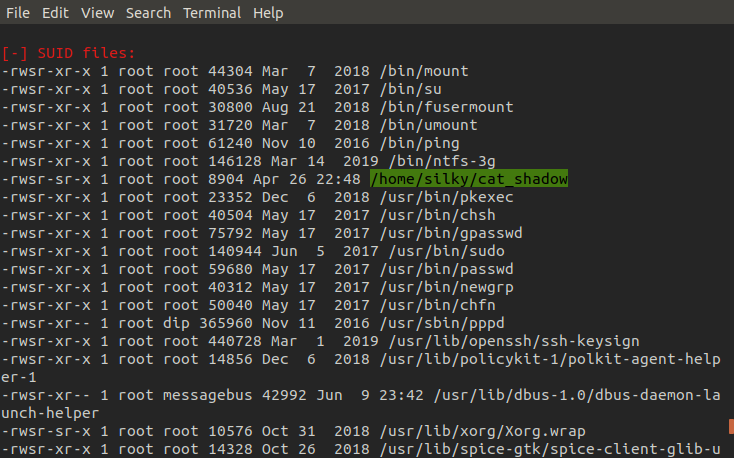734x458 pixels.
Task: Open the Terminal menu
Action: point(212,13)
